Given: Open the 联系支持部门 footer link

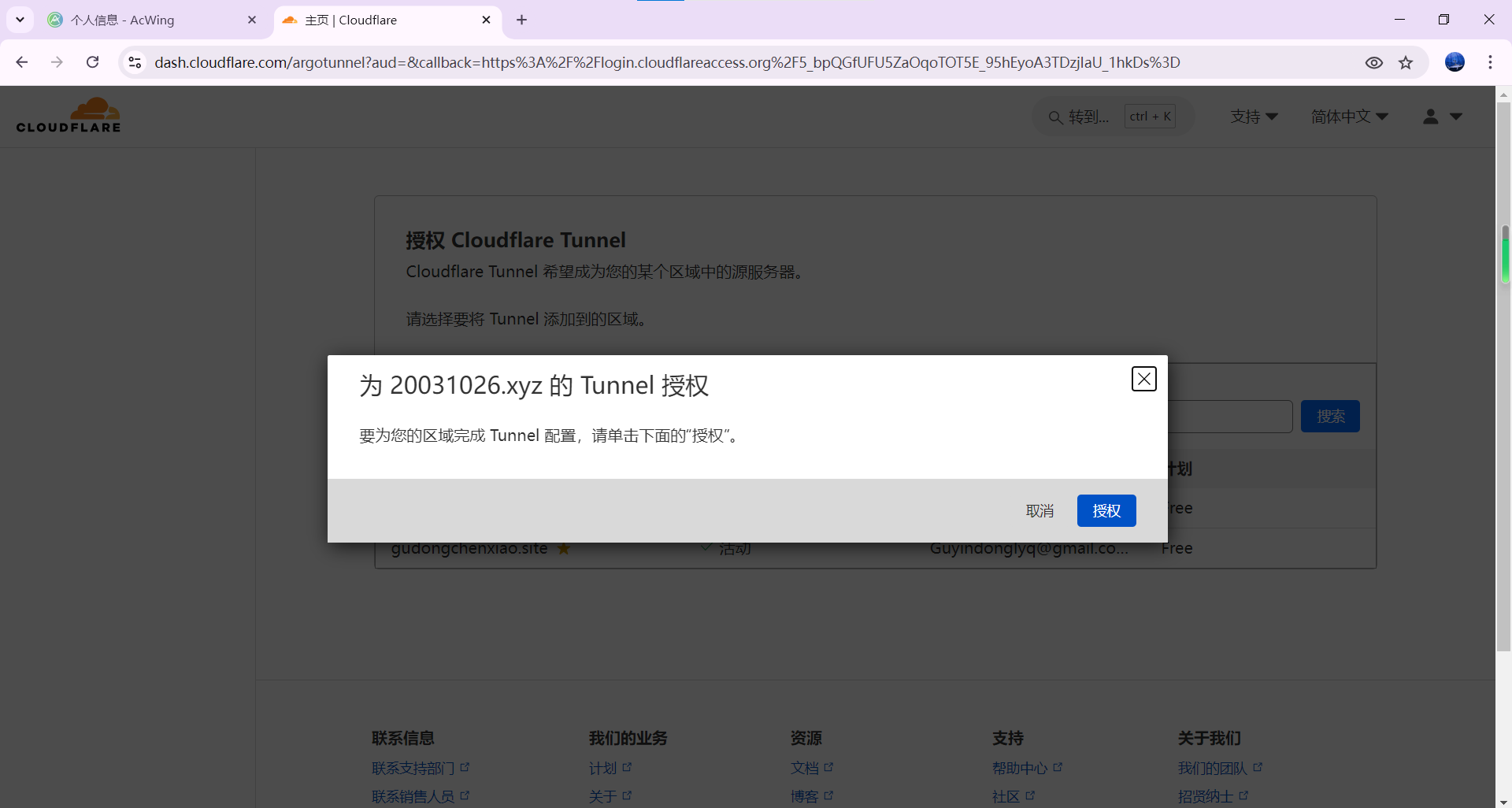Looking at the screenshot, I should [x=421, y=768].
